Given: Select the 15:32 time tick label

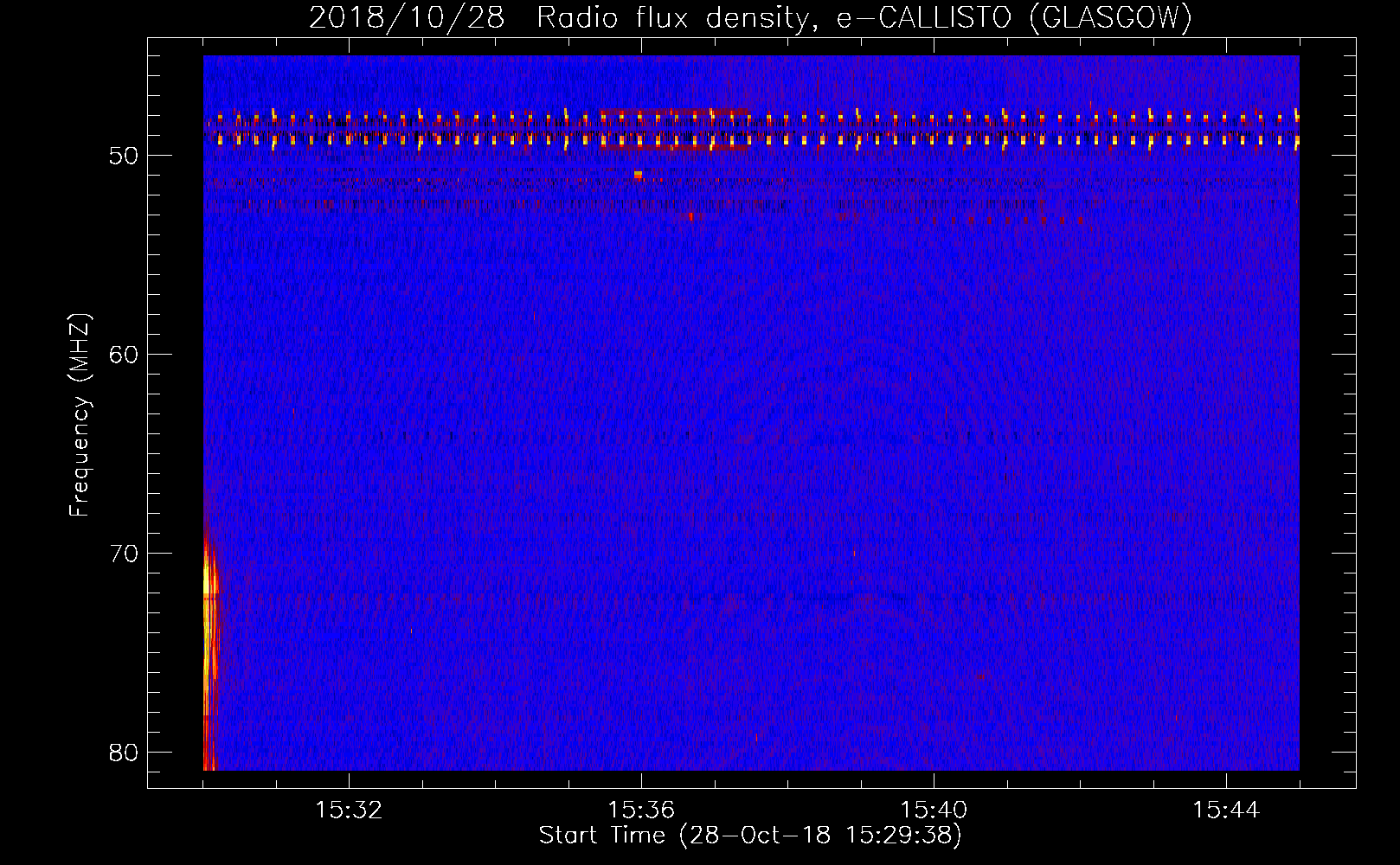Looking at the screenshot, I should click(x=349, y=811).
